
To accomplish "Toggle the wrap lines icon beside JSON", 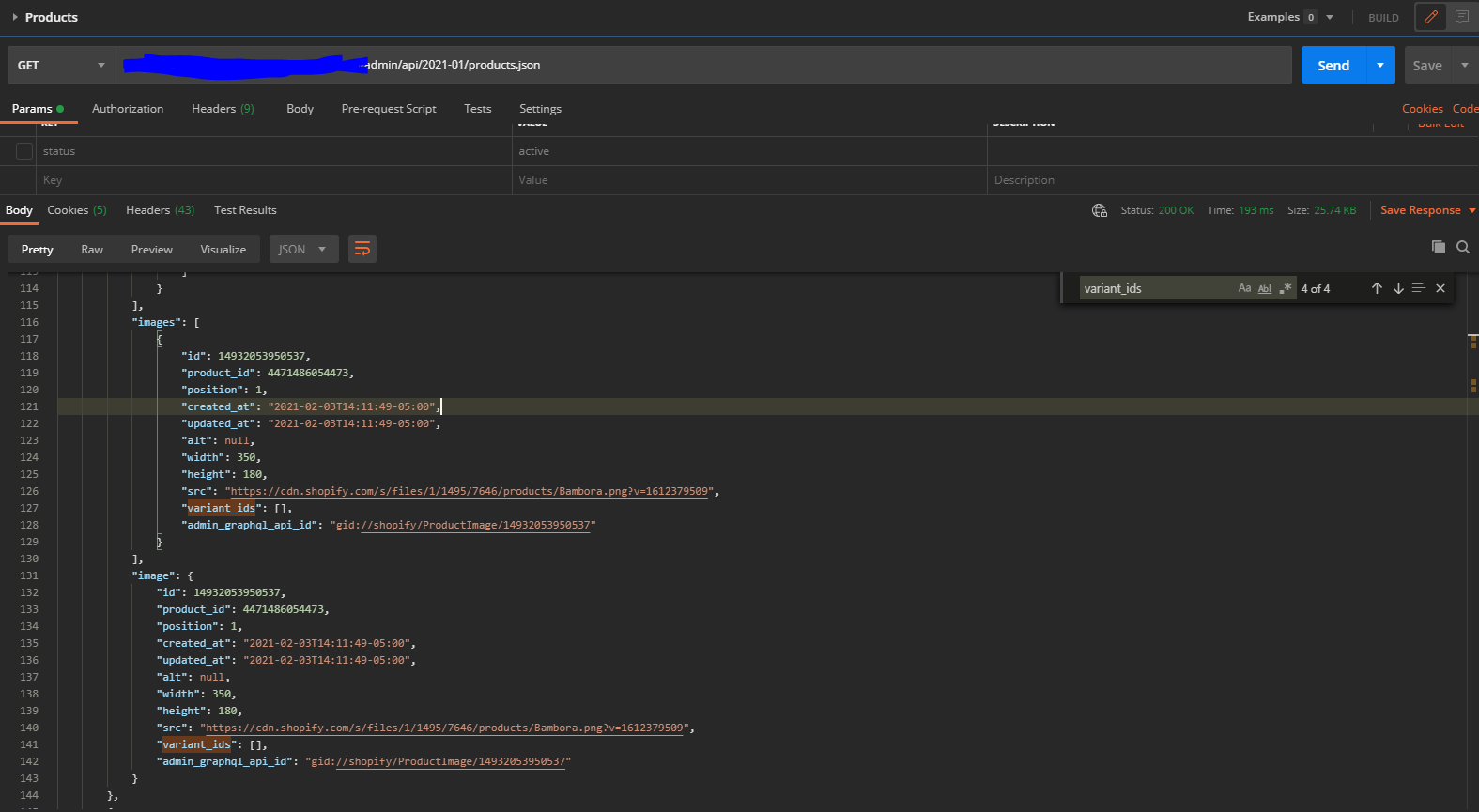I will point(362,249).
